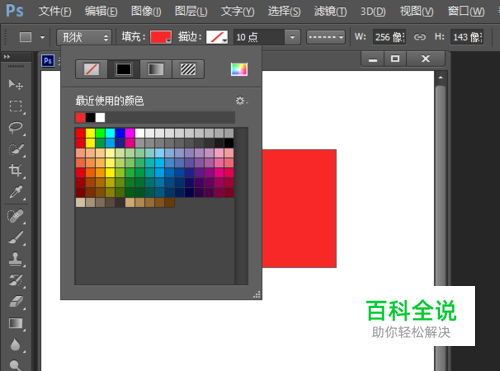The image size is (500, 371).
Task: Select the Rectangular Marquee tool
Action: pos(15,106)
